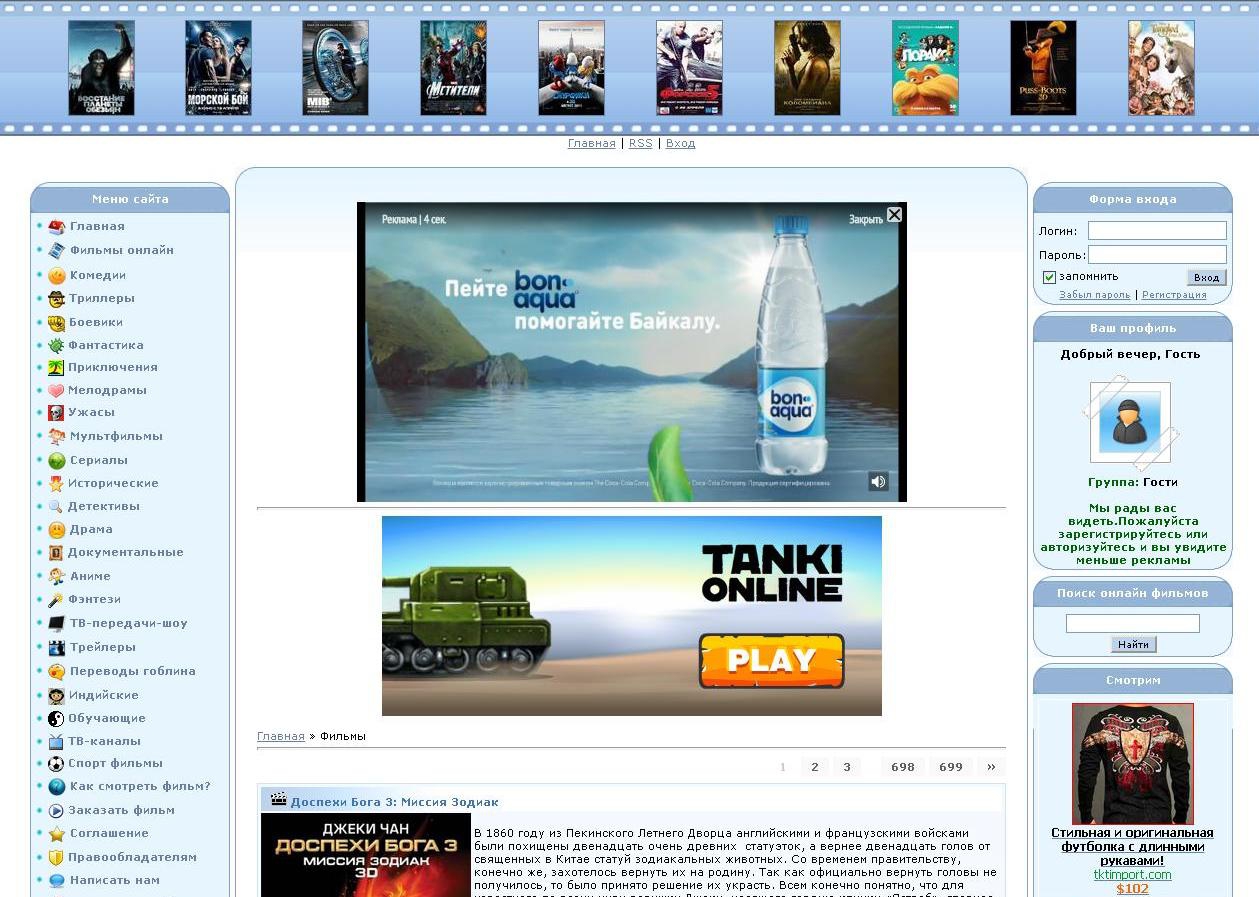Open the T-shirt ad image

1132,764
